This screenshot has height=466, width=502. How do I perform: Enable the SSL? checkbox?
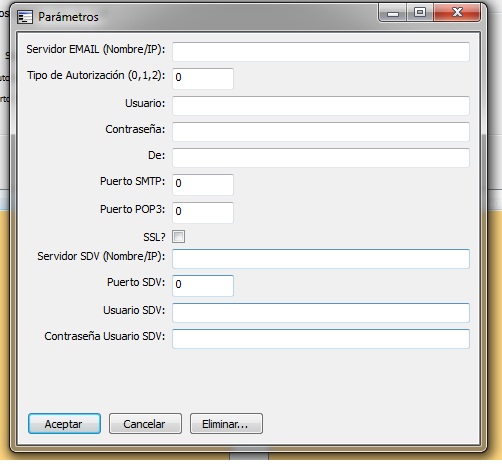pos(178,237)
